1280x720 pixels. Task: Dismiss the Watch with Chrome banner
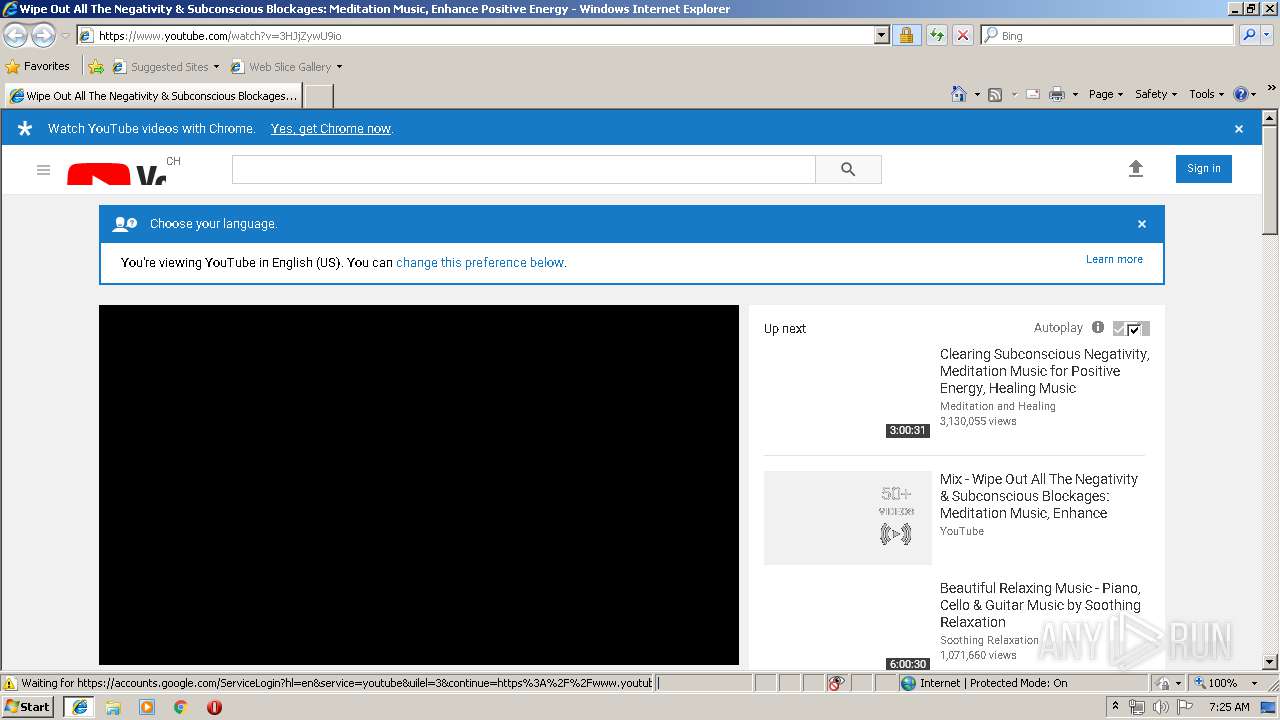tap(1239, 129)
